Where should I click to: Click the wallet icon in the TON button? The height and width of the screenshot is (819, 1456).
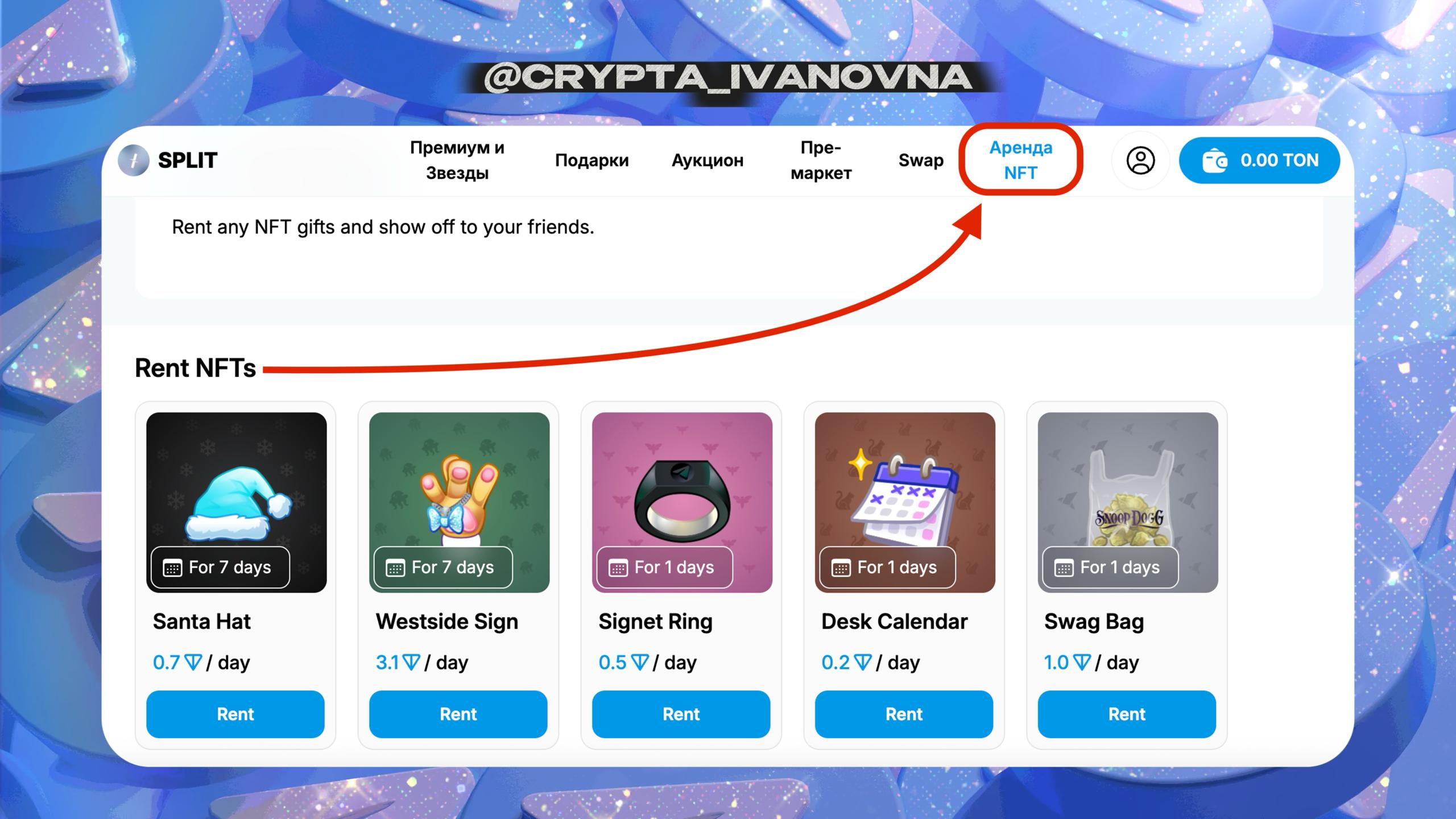[x=1215, y=160]
